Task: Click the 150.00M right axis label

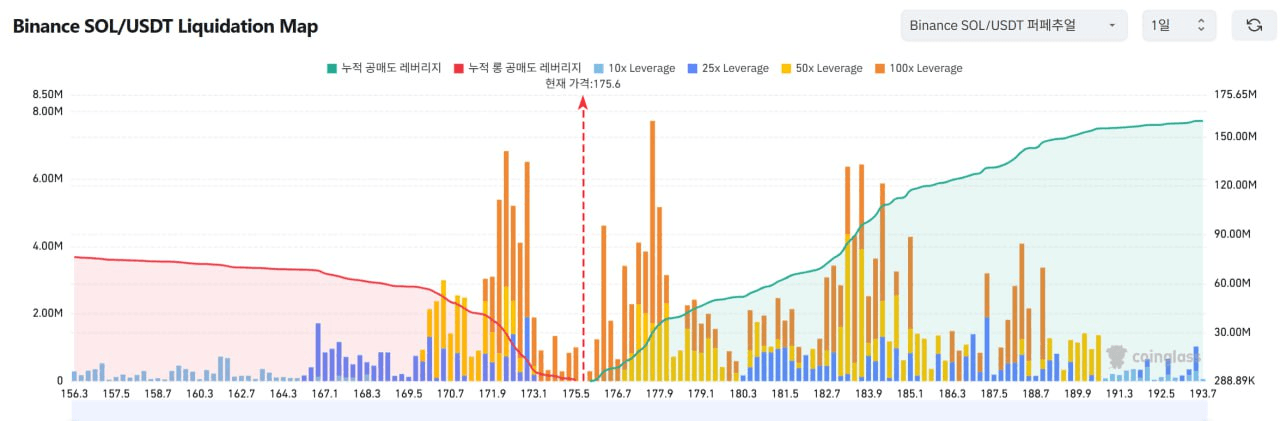Action: 1235,136
